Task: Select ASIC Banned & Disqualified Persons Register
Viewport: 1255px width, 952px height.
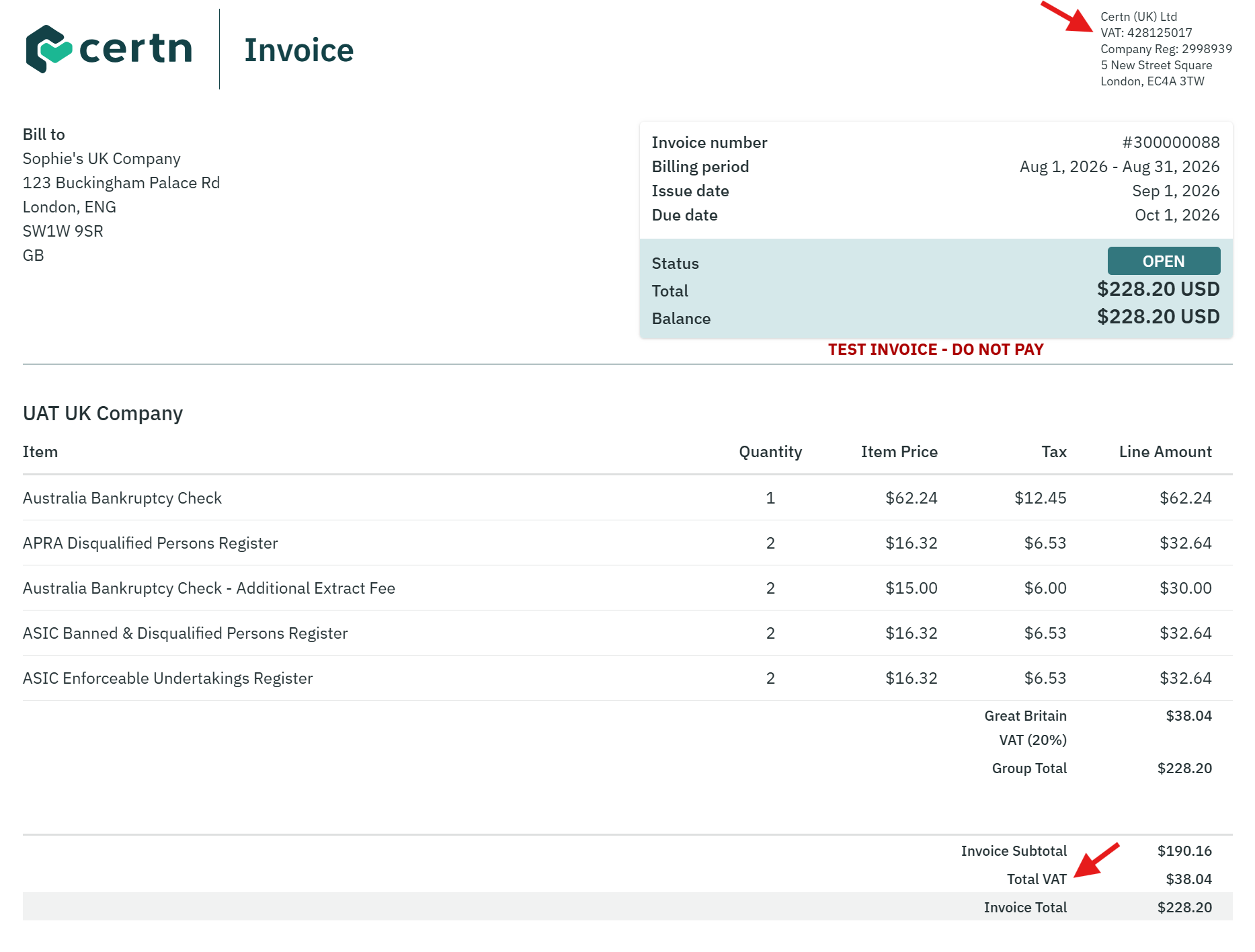Action: tap(185, 633)
